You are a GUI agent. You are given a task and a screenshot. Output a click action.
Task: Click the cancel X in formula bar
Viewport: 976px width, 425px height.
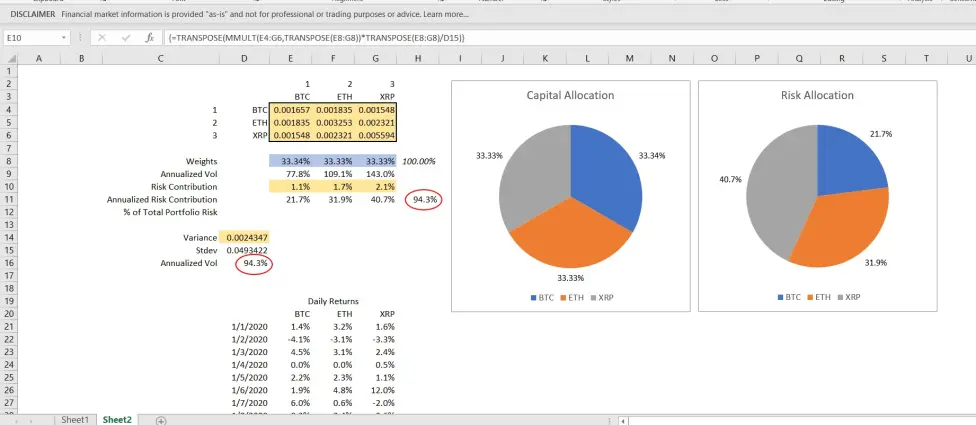point(102,38)
